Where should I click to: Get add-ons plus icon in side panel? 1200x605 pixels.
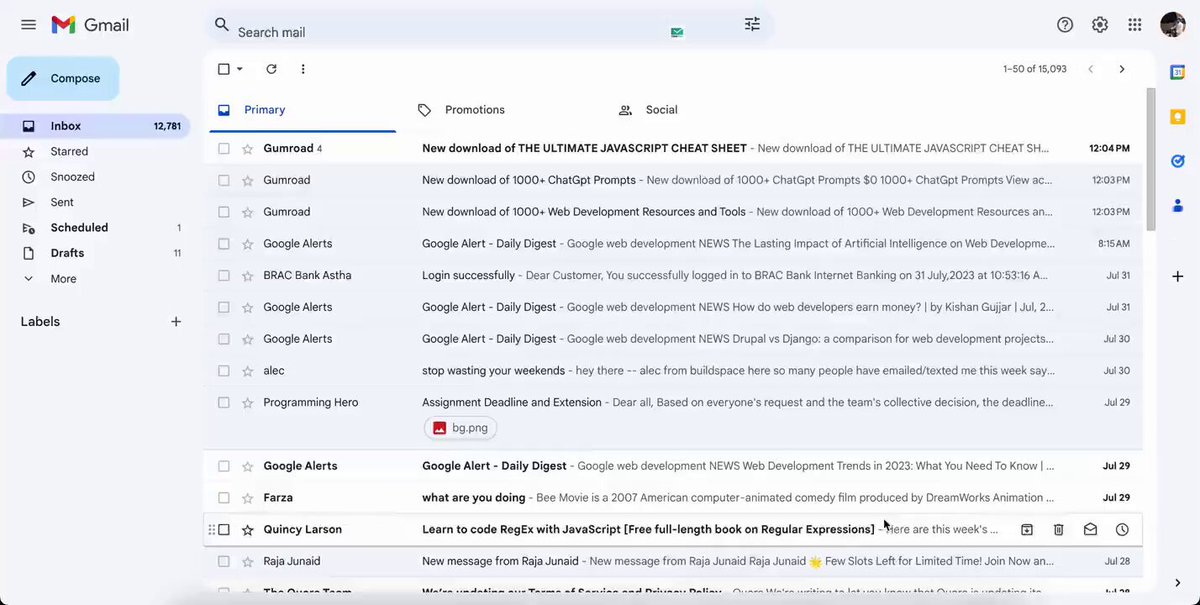point(1178,276)
